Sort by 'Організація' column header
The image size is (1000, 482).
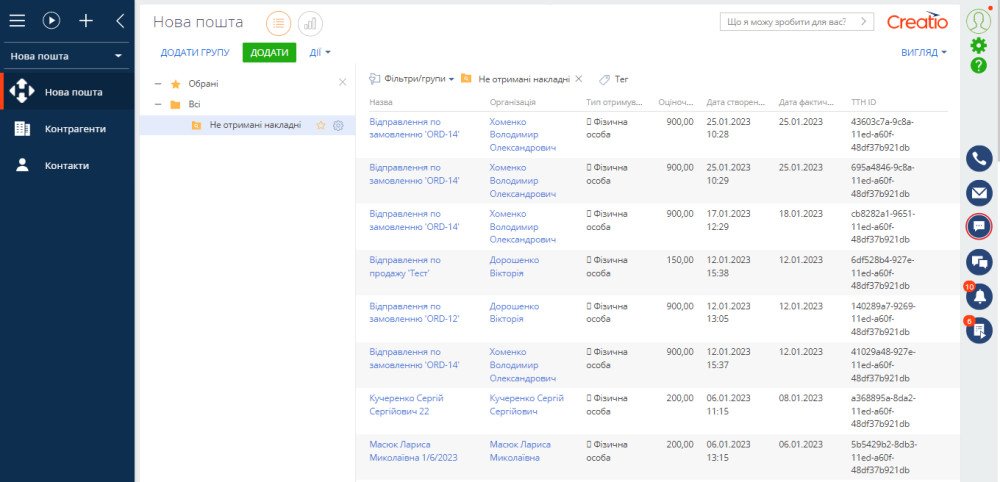click(x=513, y=102)
